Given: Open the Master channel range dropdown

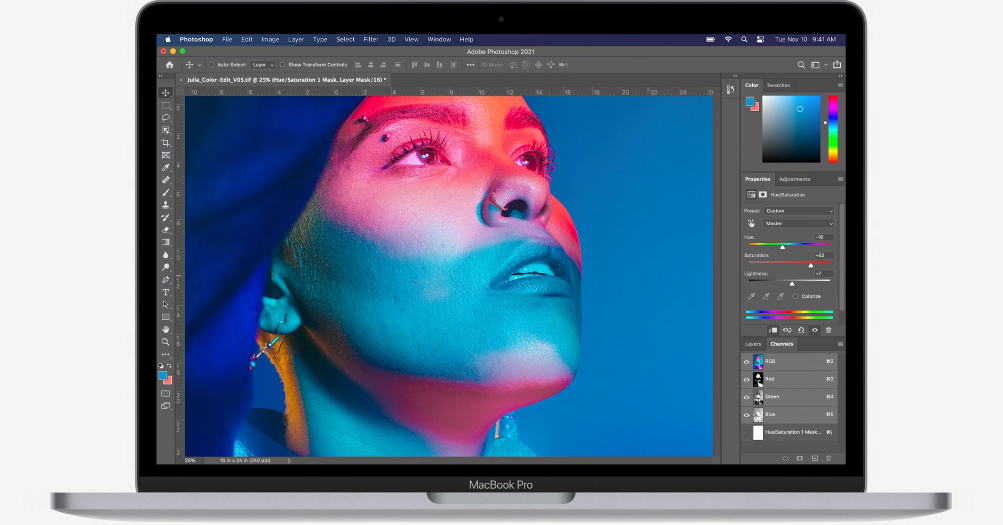Looking at the screenshot, I should coord(799,223).
